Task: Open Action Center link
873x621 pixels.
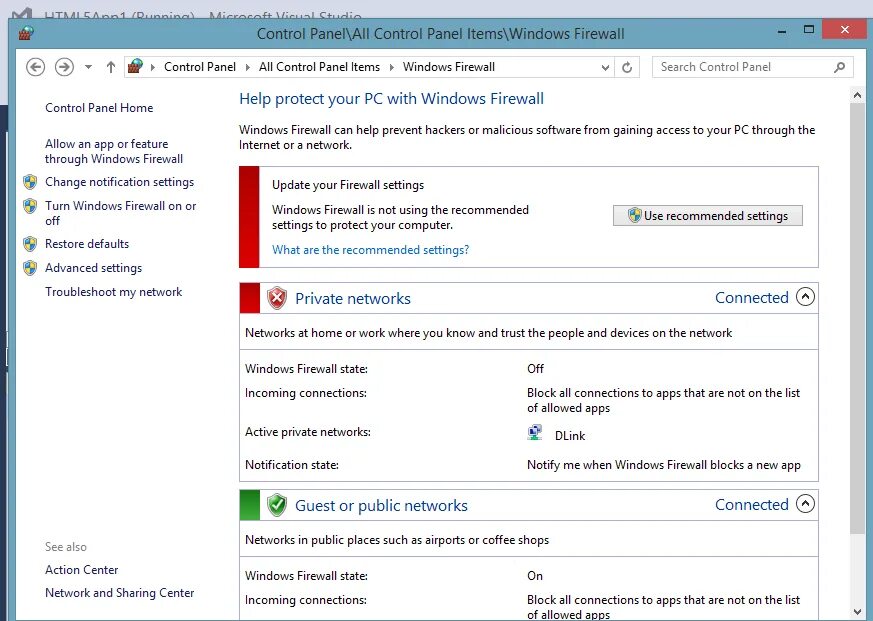Action: (82, 570)
